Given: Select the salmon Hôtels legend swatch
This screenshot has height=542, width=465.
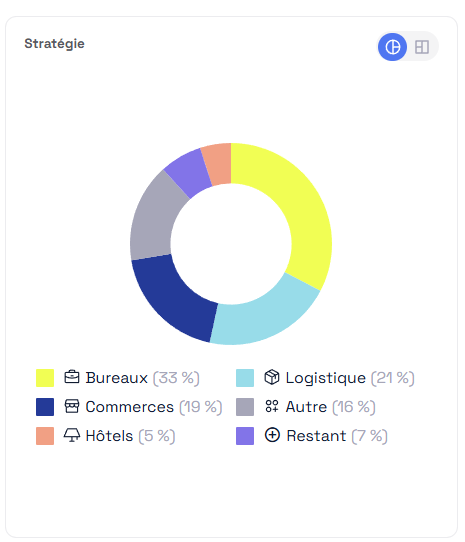Looking at the screenshot, I should pyautogui.click(x=45, y=436).
